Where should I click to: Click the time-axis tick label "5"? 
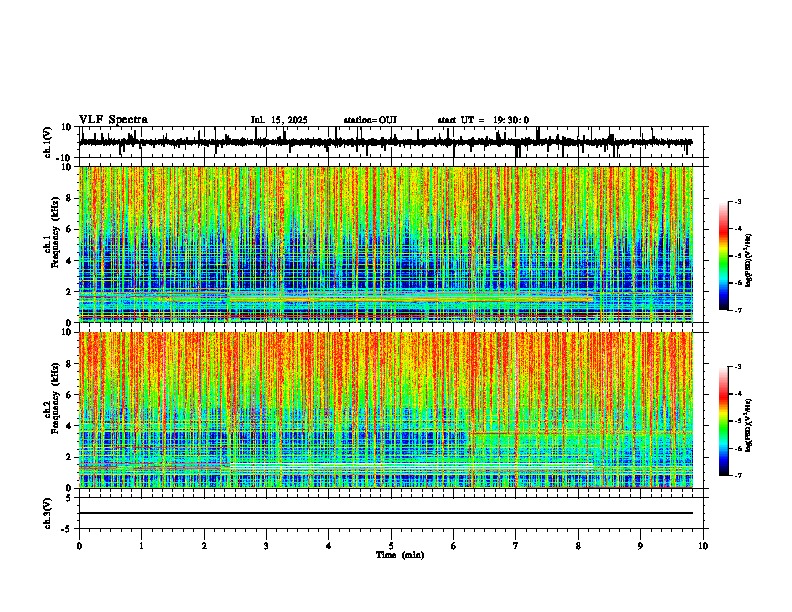point(391,546)
